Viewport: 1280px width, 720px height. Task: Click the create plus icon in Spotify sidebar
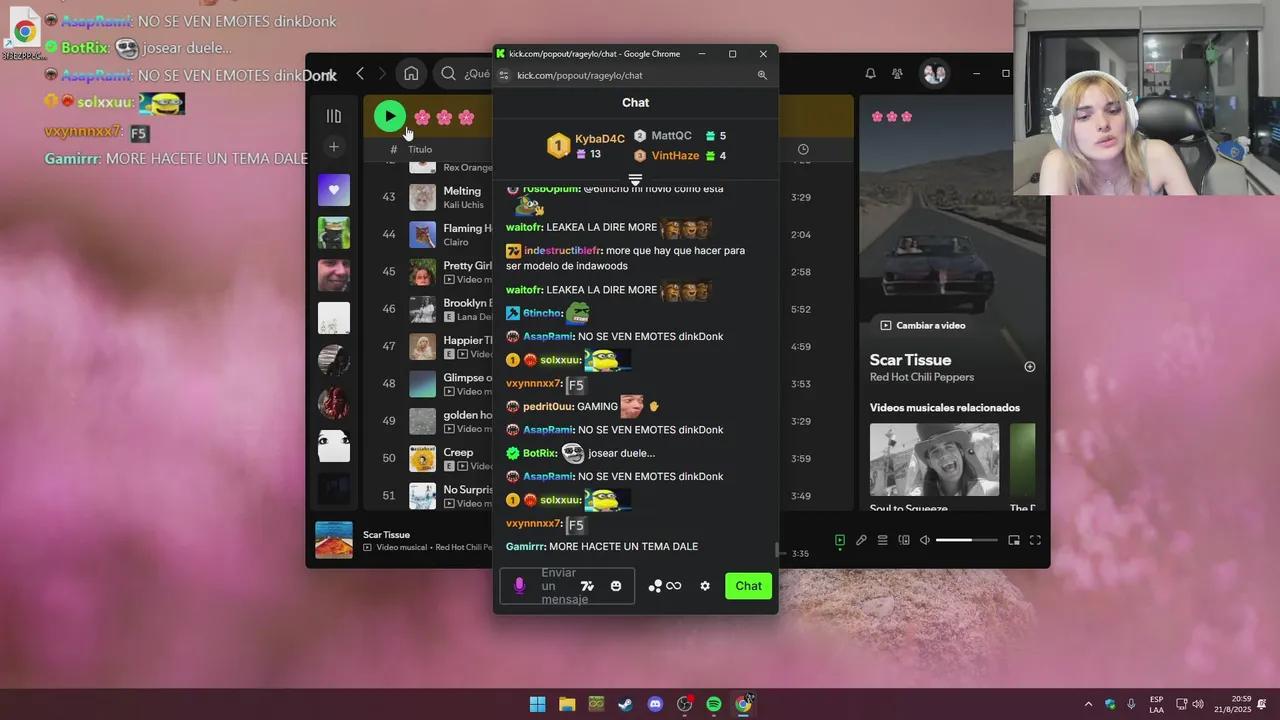[334, 147]
